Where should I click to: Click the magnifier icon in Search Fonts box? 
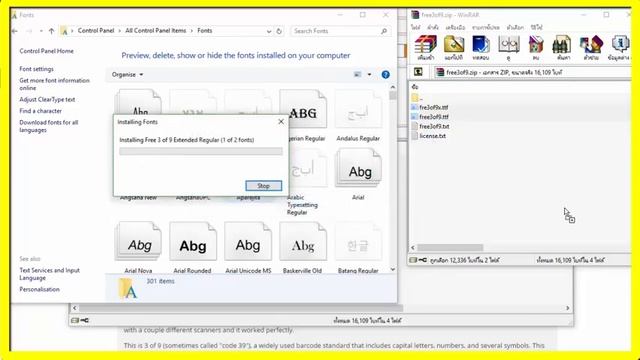(384, 31)
